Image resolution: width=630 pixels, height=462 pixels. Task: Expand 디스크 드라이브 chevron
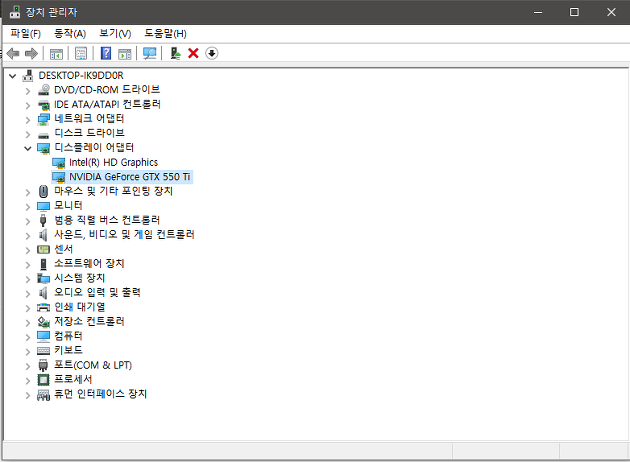27,135
